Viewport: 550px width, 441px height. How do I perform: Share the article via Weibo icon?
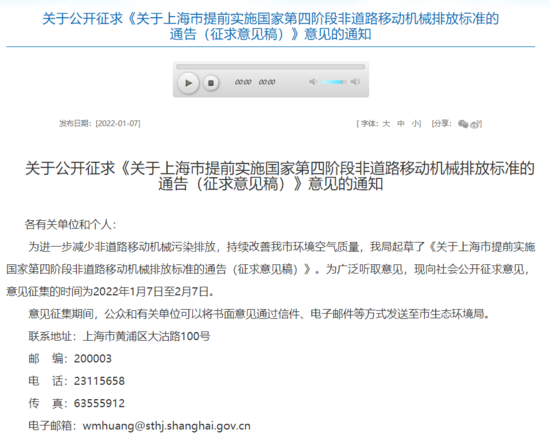coord(475,124)
